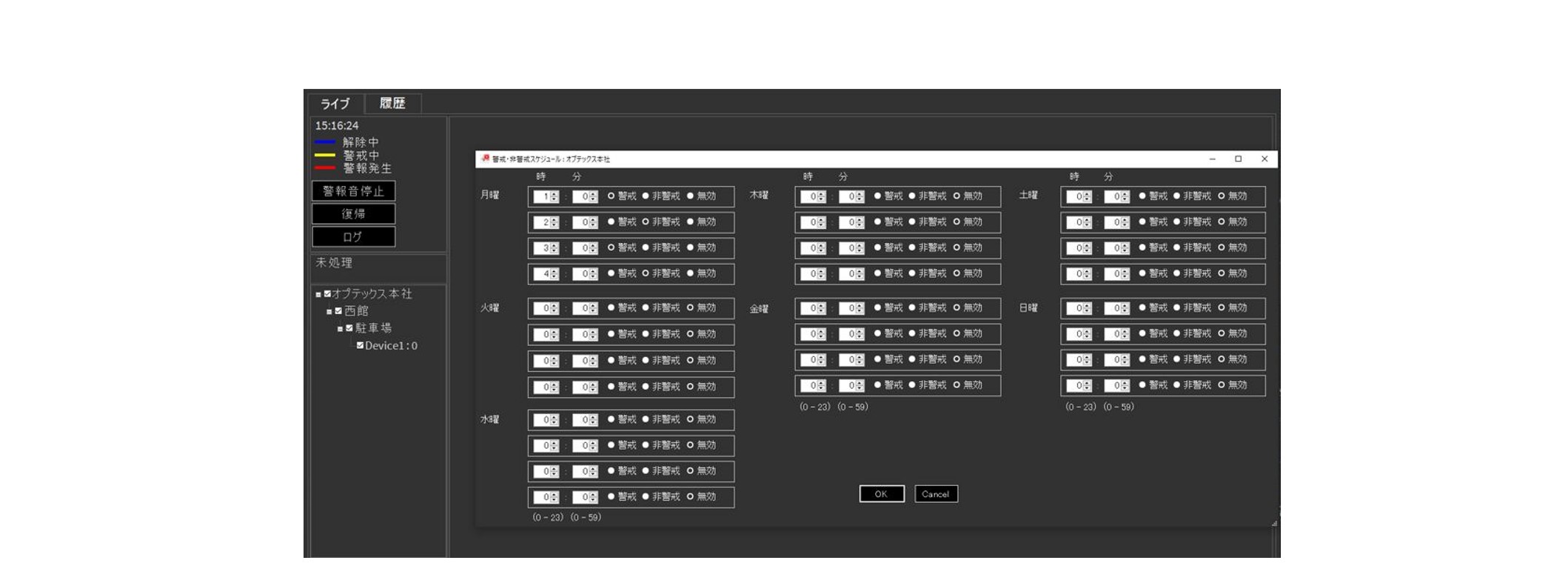Set Sunday's first row to 非警戒
Viewport: 1568px width, 586px height.
(1176, 308)
